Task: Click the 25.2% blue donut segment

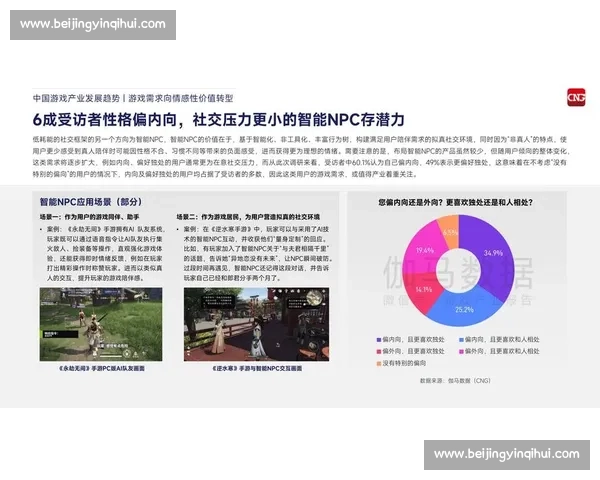Action: pyautogui.click(x=464, y=309)
